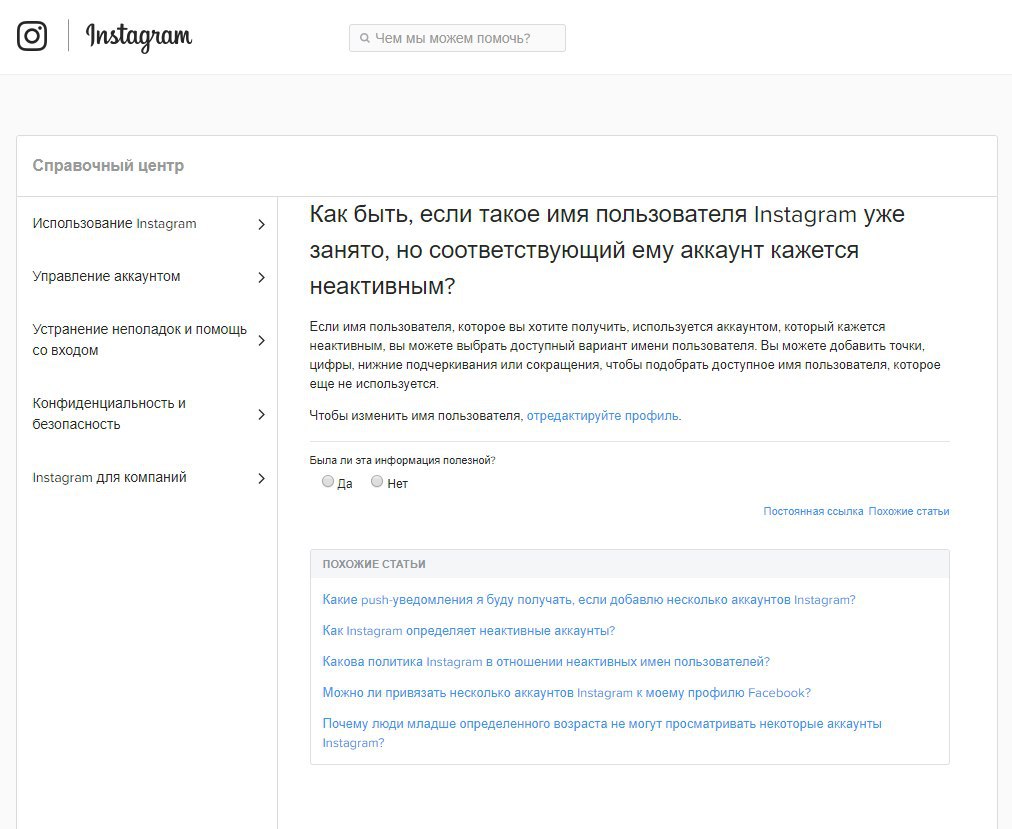Click the 'Похожие статьи' link near feedback
1012x829 pixels.
point(909,511)
